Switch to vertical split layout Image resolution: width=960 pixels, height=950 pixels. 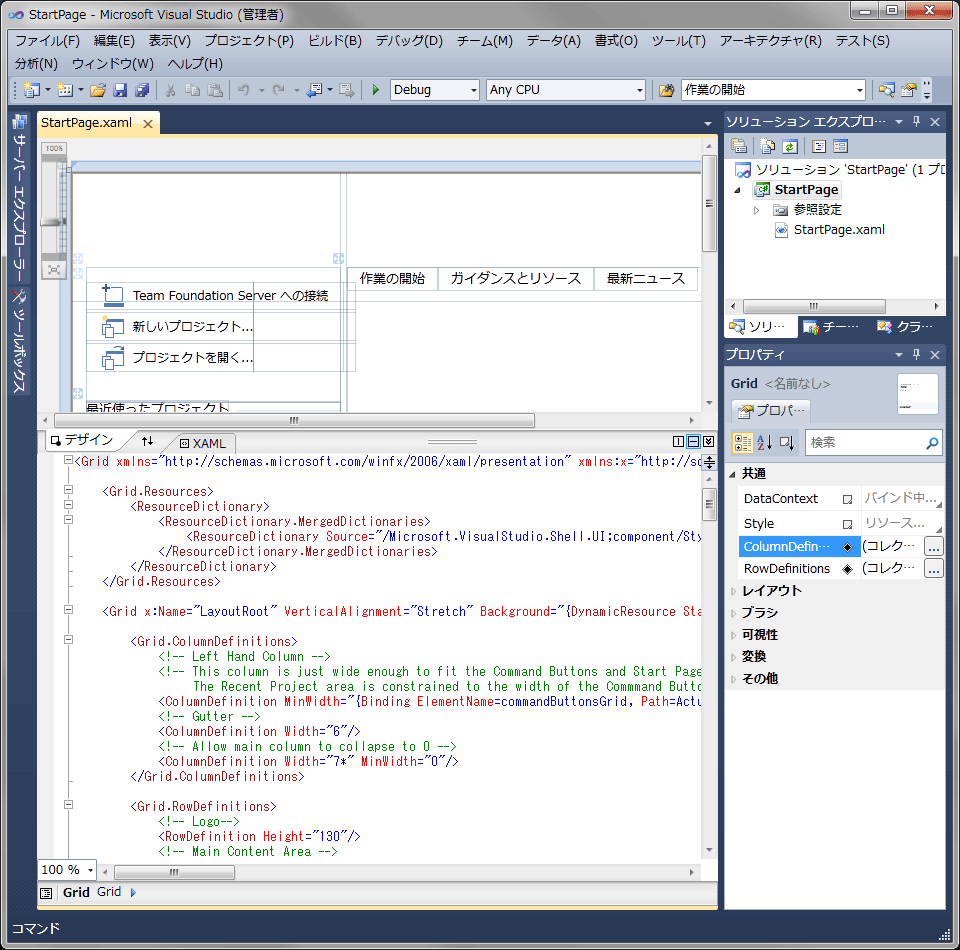(x=678, y=441)
